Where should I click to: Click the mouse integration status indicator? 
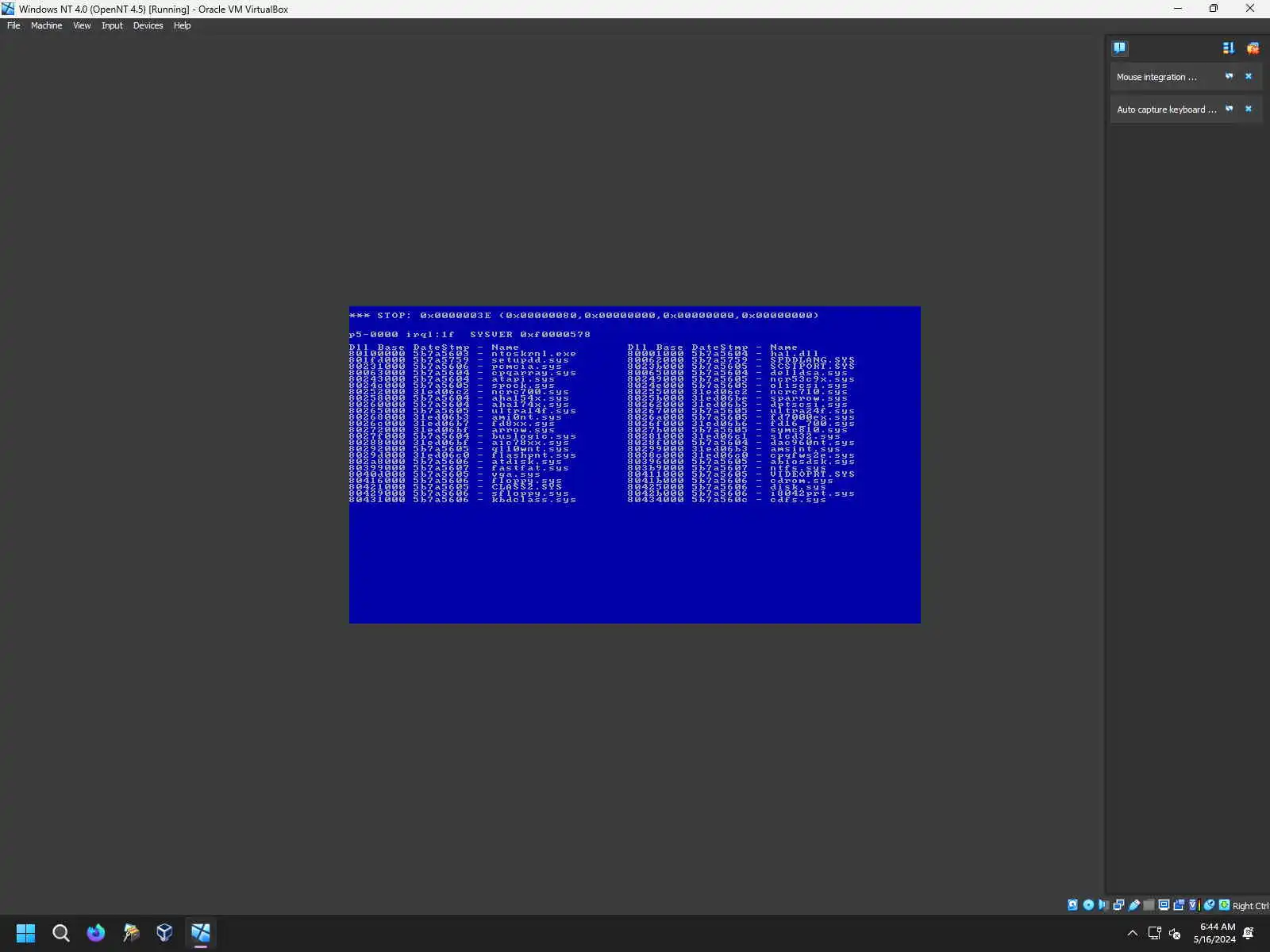(x=1210, y=905)
